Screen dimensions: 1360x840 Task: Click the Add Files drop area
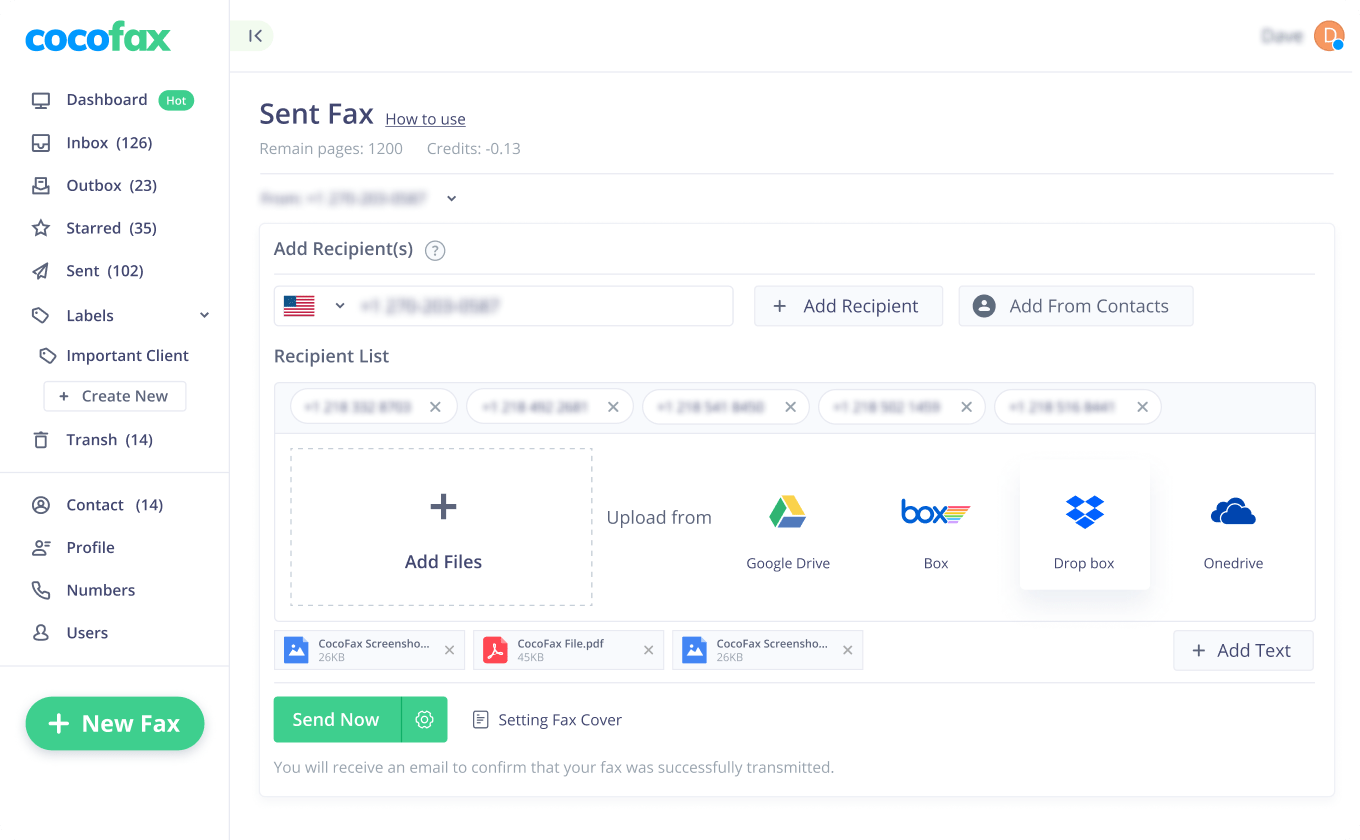point(442,527)
